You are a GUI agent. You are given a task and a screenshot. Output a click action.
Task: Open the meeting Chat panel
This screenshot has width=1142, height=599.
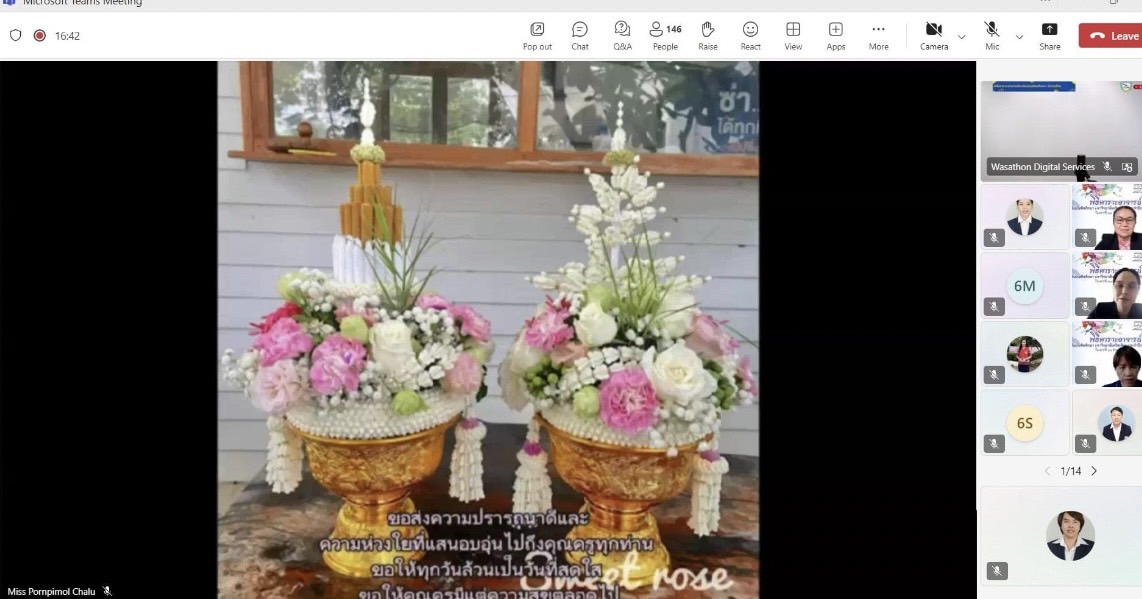(580, 36)
